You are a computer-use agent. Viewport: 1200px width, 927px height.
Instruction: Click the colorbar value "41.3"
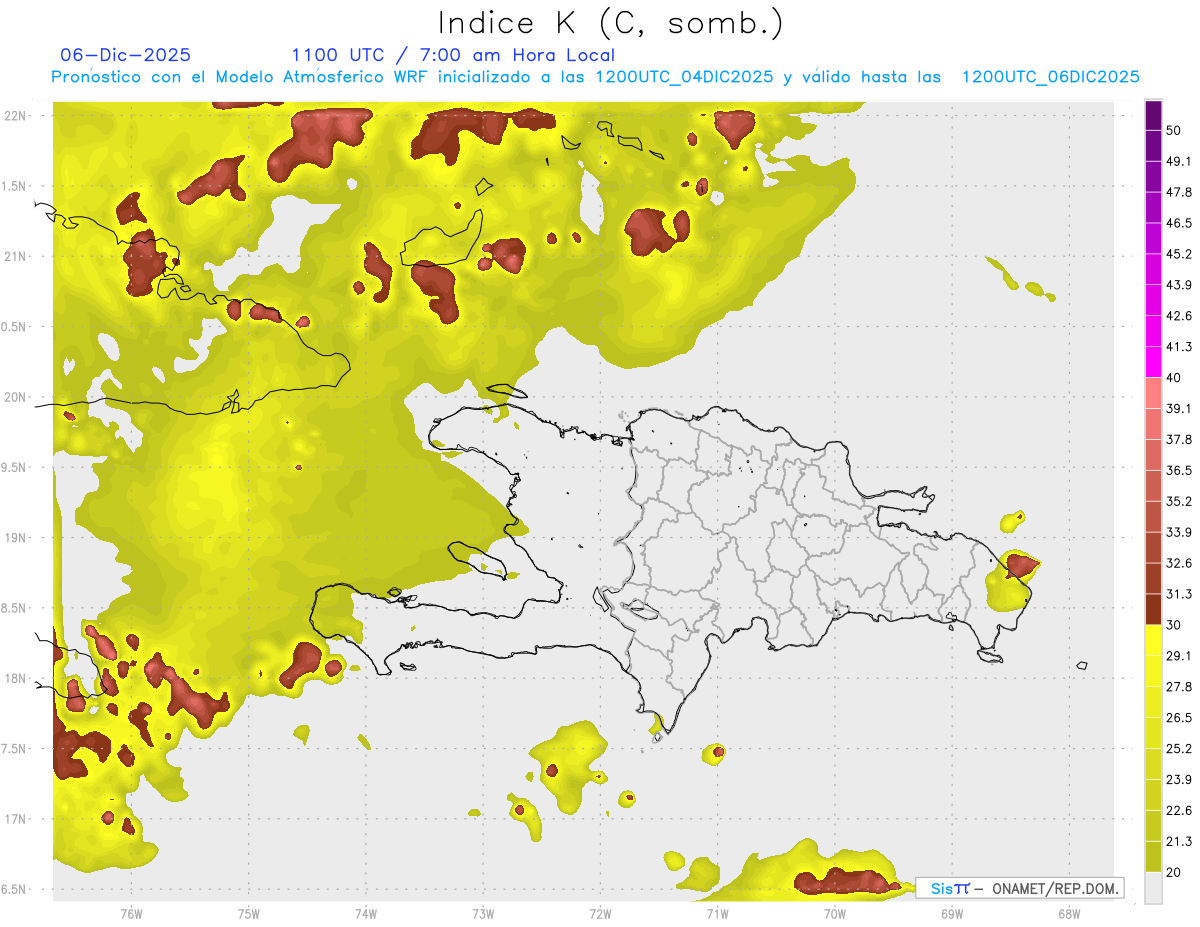coord(1179,347)
